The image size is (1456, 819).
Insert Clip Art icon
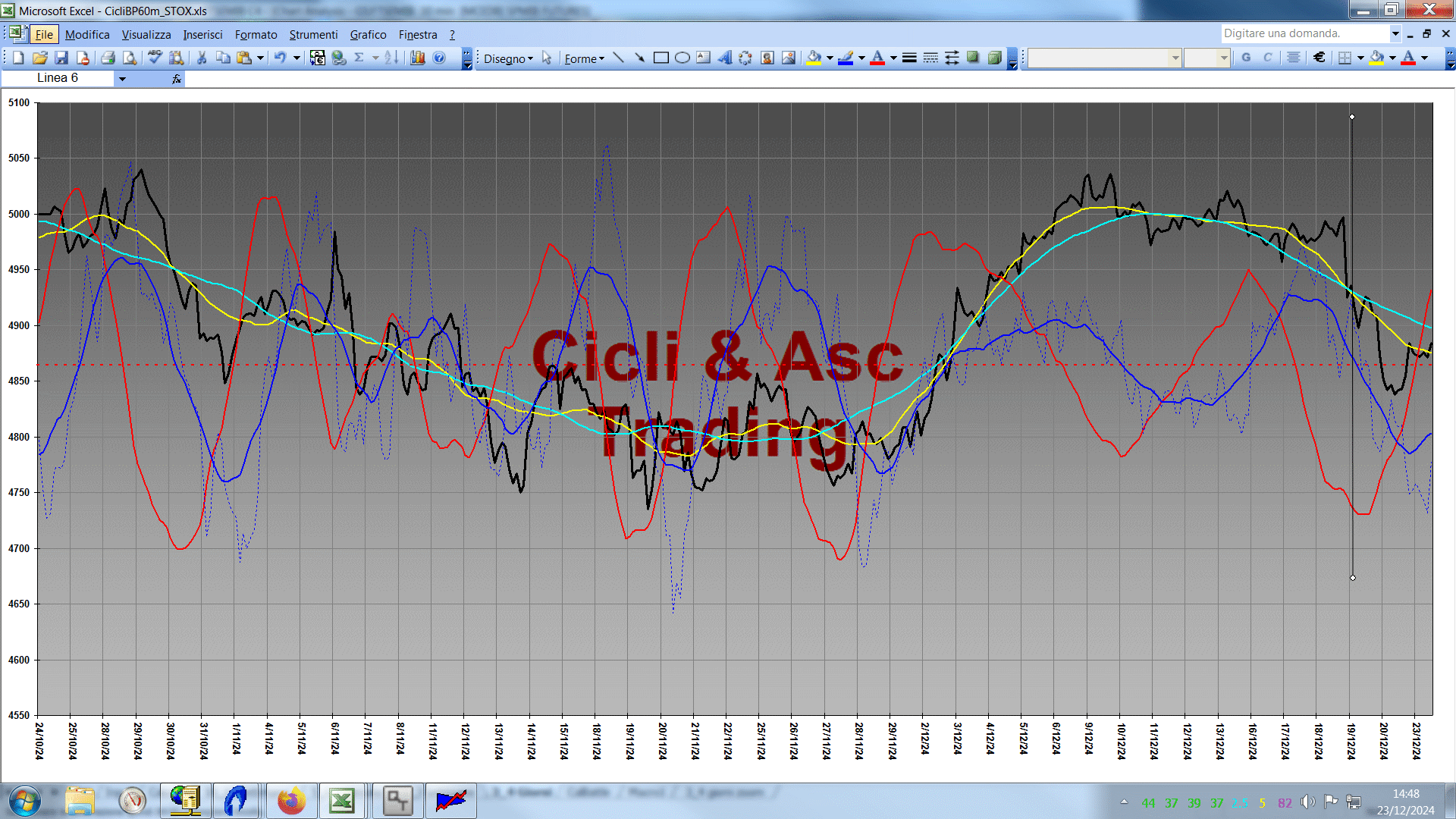pos(767,58)
